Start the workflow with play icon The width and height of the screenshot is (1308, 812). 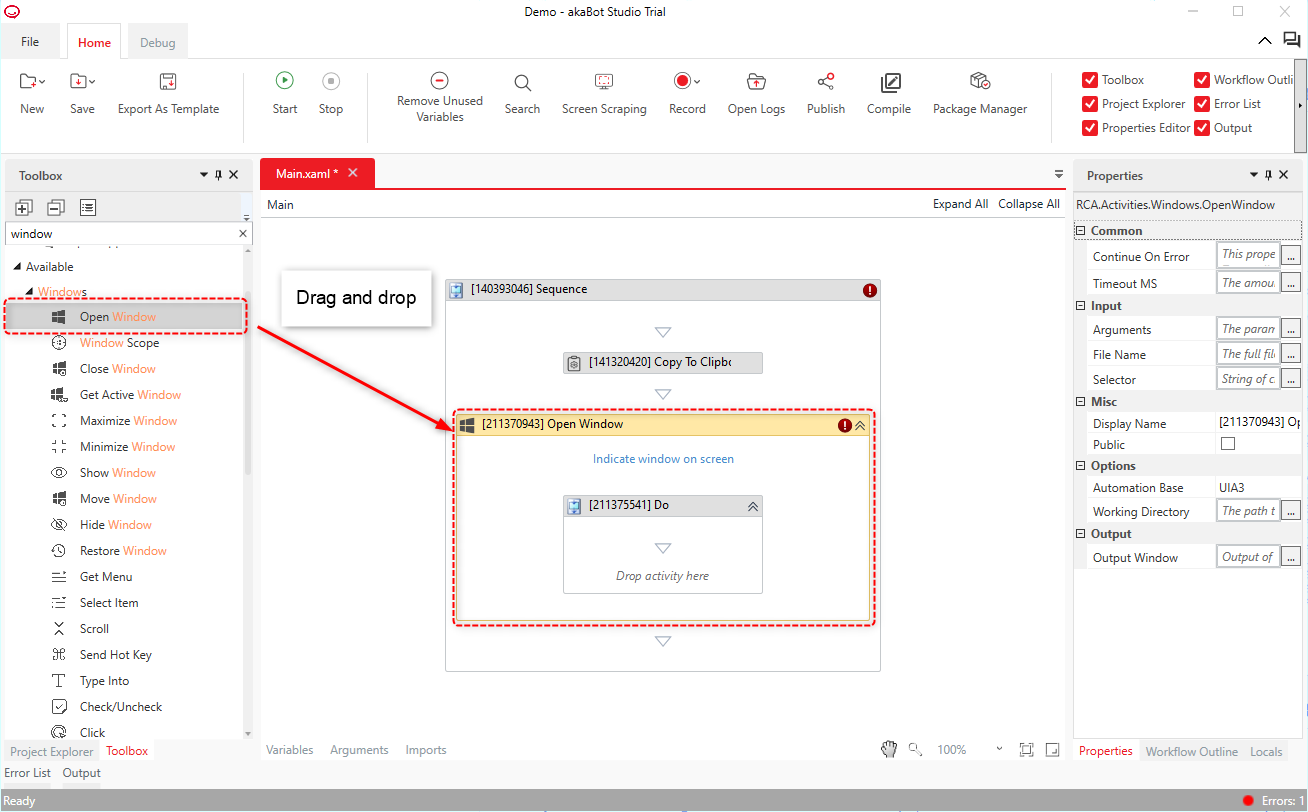(x=285, y=81)
